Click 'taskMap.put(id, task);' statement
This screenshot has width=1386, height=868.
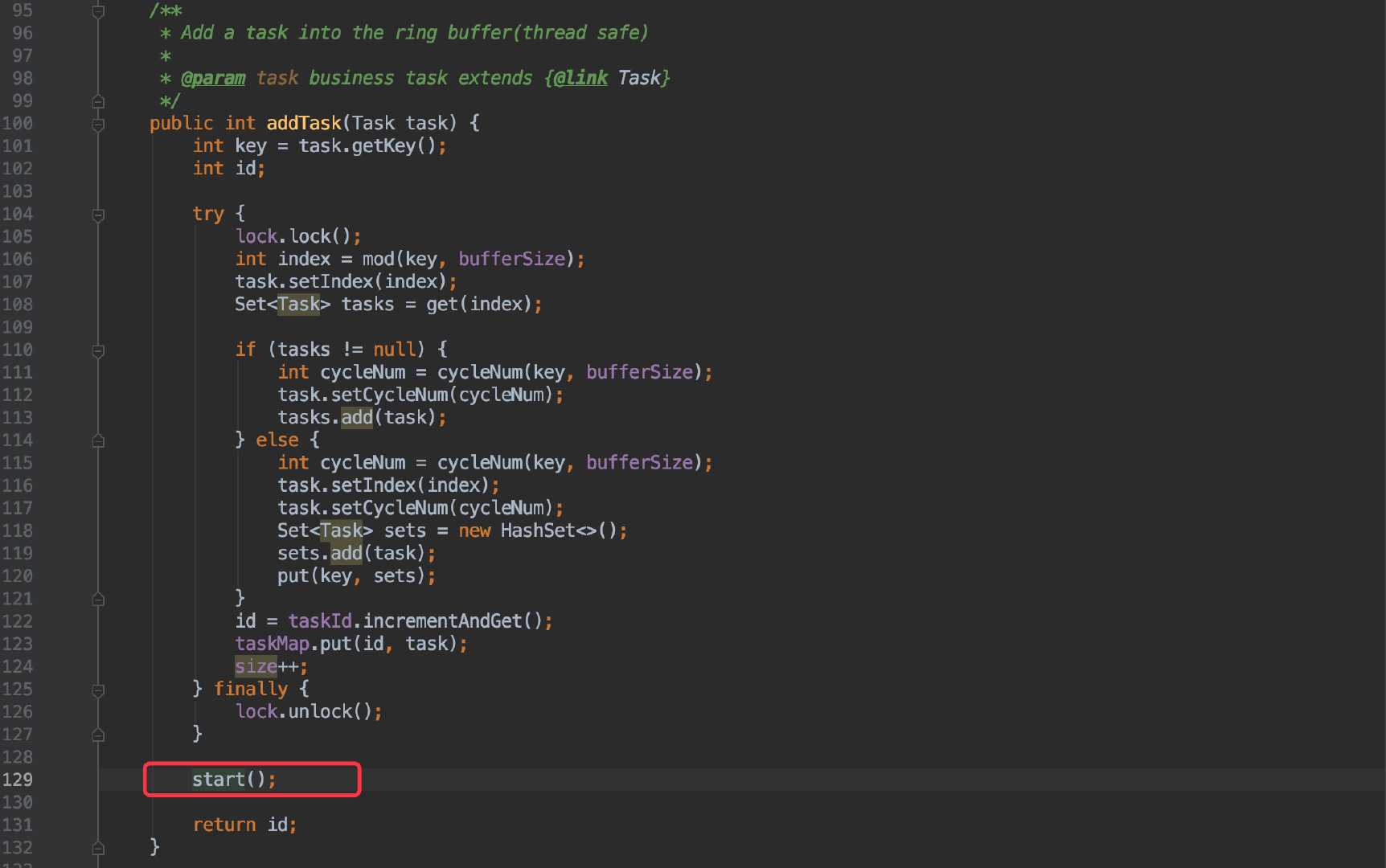click(x=351, y=644)
